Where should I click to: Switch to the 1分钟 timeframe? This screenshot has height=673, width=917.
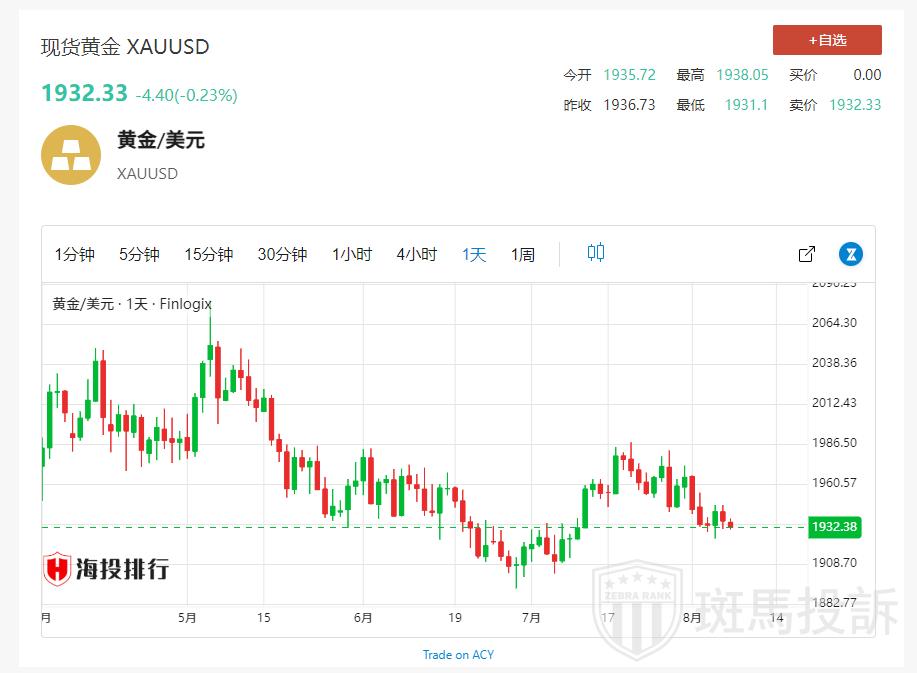74,255
